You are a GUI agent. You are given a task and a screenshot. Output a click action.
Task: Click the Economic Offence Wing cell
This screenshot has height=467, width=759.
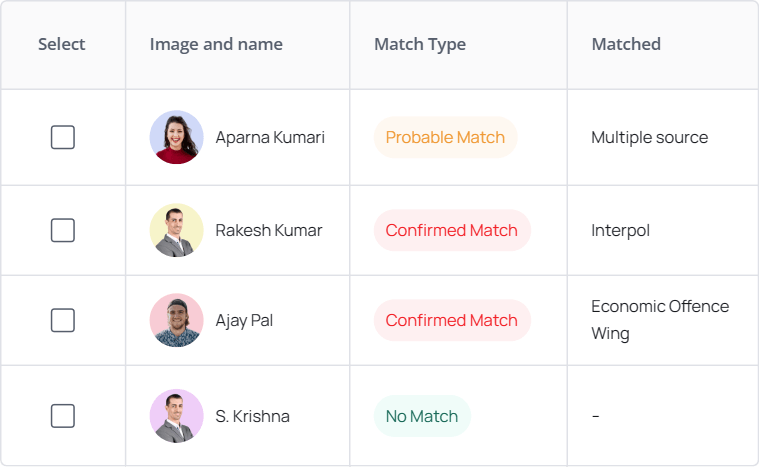point(659,319)
